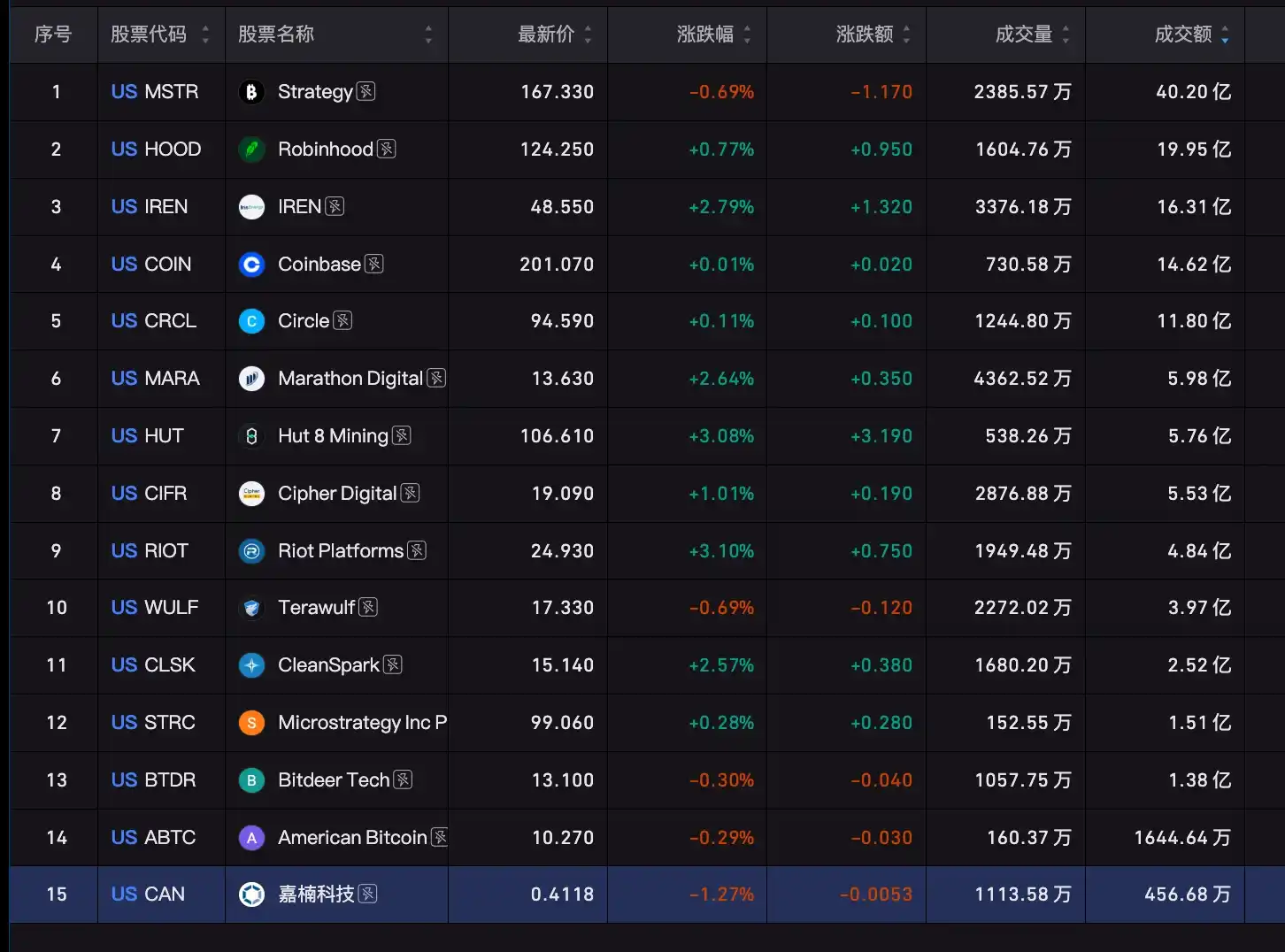The height and width of the screenshot is (952, 1285).
Task: Click the 序号 column header
Action: tap(53, 35)
